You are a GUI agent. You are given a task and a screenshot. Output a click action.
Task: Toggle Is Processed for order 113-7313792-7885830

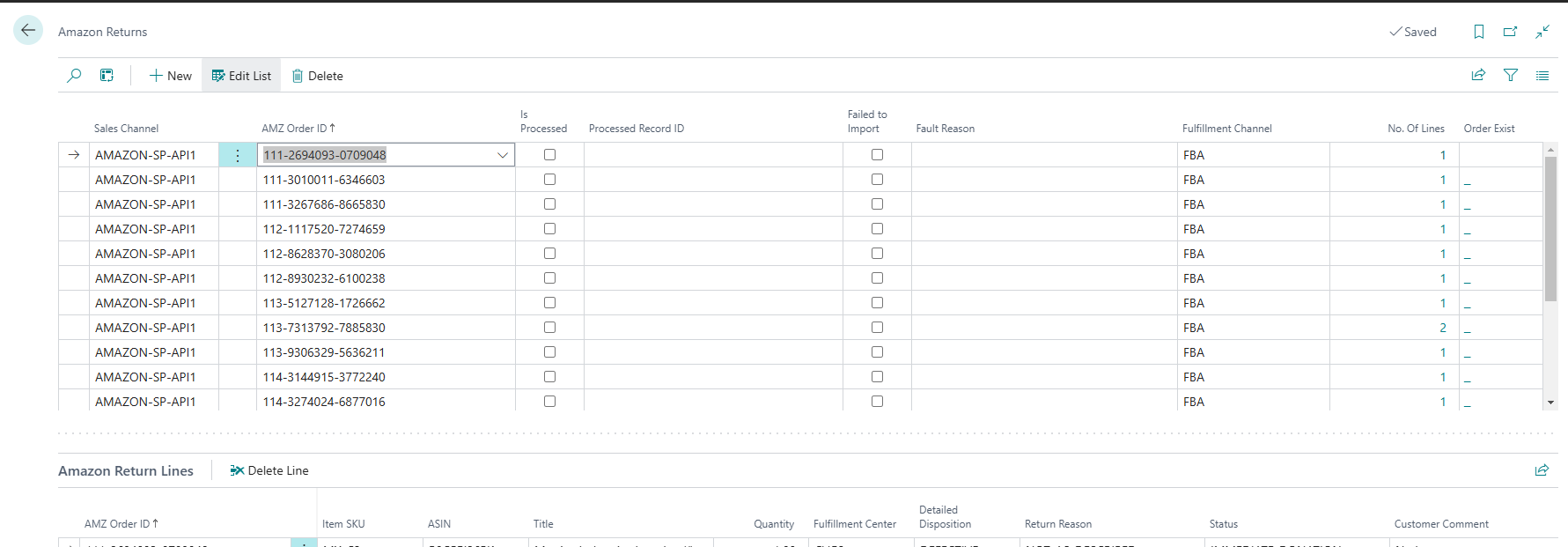coord(550,328)
